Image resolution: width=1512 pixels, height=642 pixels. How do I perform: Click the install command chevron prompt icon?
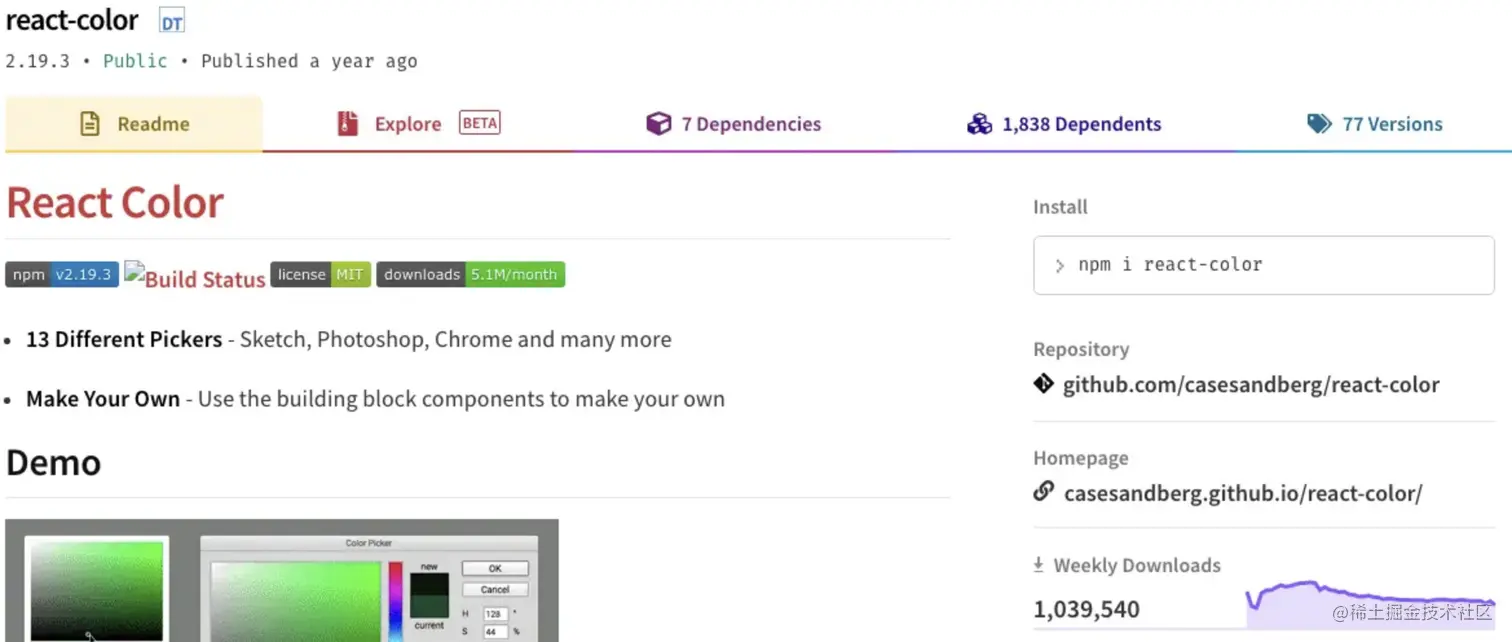[x=1060, y=266]
